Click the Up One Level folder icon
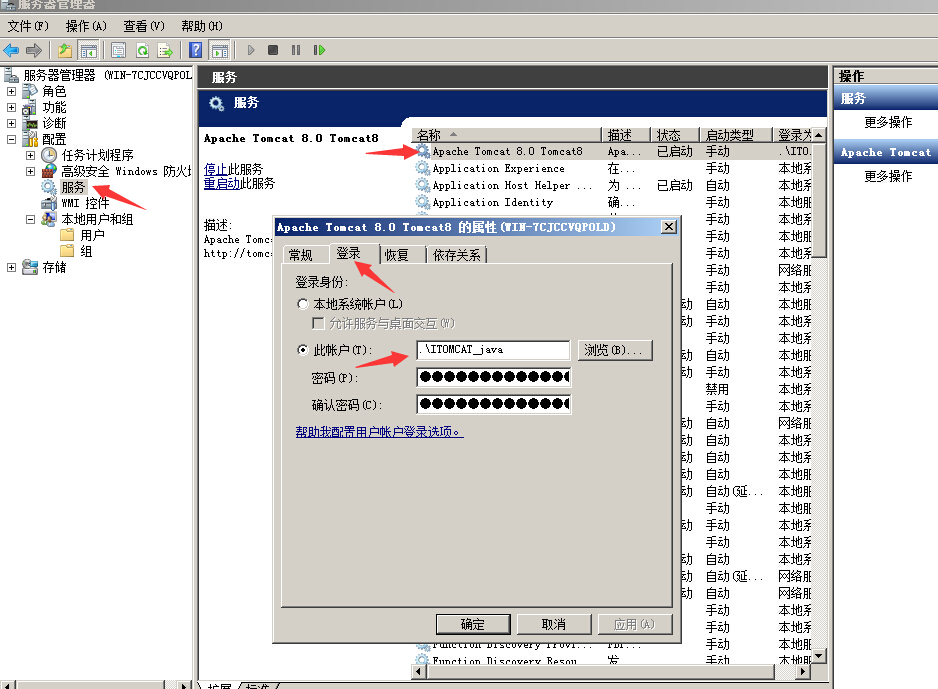938x689 pixels. 65,50
